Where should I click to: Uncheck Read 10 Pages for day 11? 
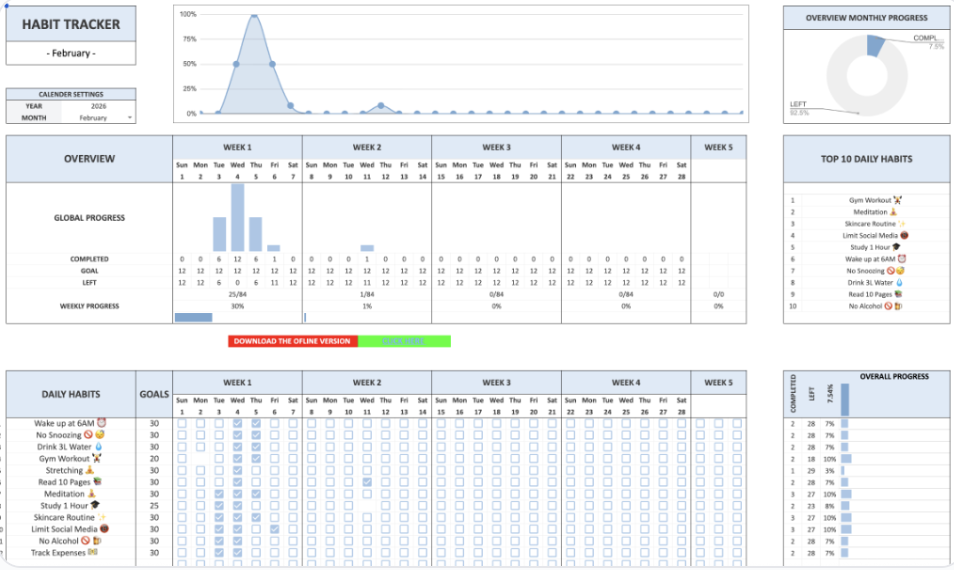pyautogui.click(x=367, y=482)
